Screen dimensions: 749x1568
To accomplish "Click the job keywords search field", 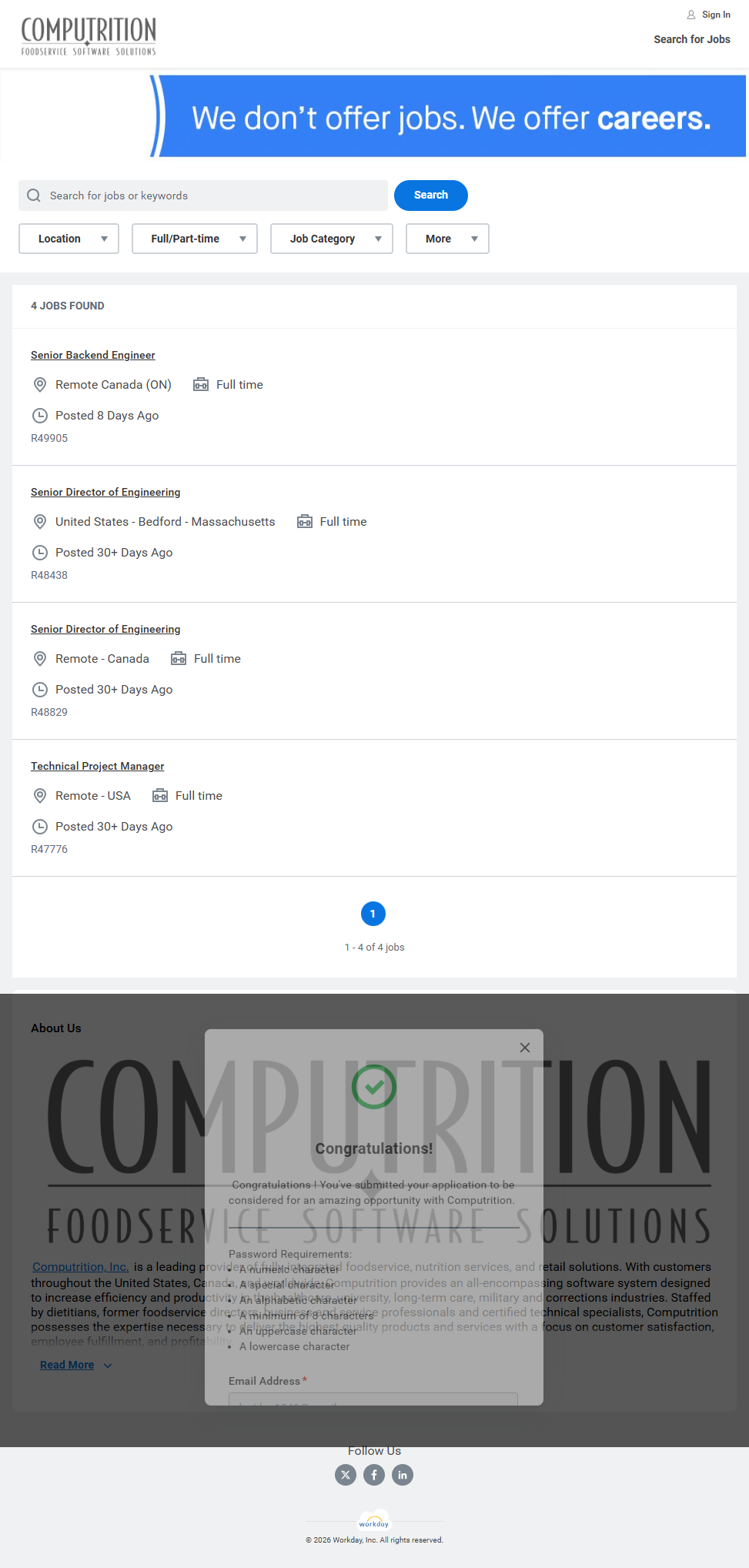I will [216, 196].
